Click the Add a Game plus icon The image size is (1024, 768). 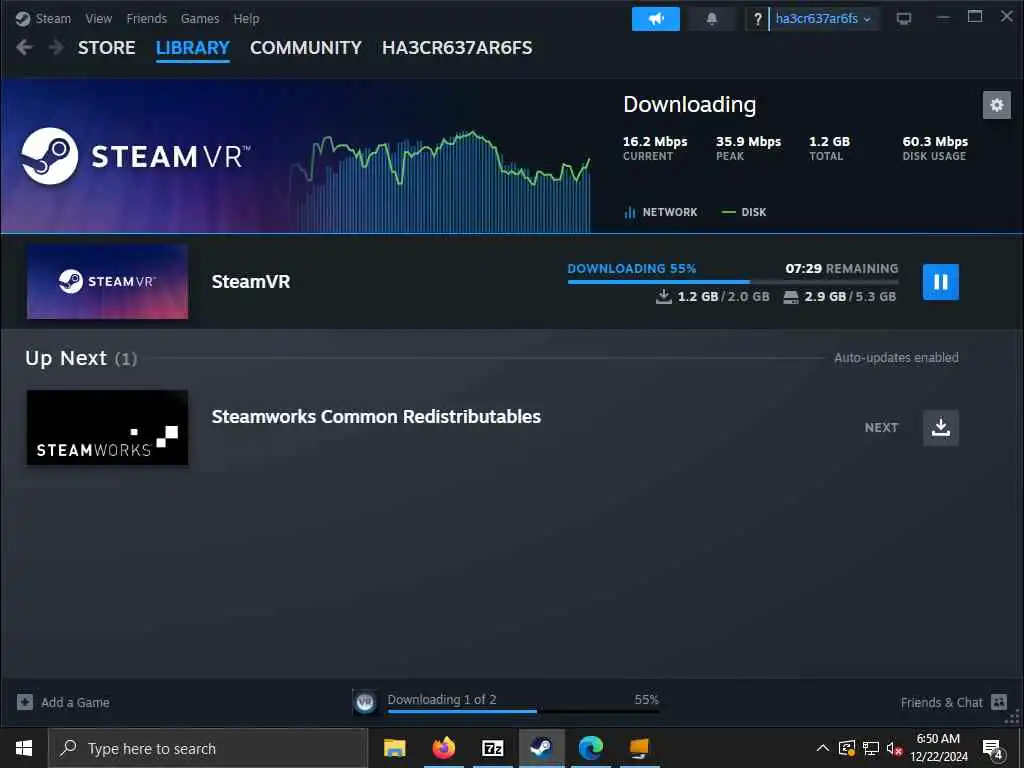click(25, 702)
